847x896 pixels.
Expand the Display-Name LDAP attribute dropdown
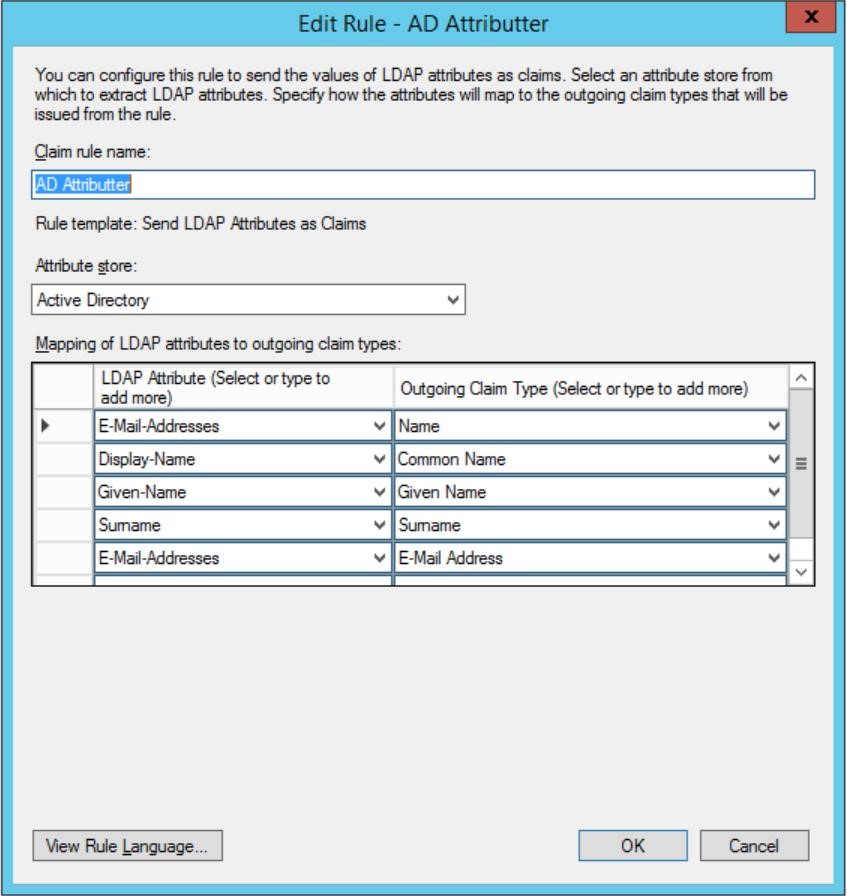click(378, 460)
